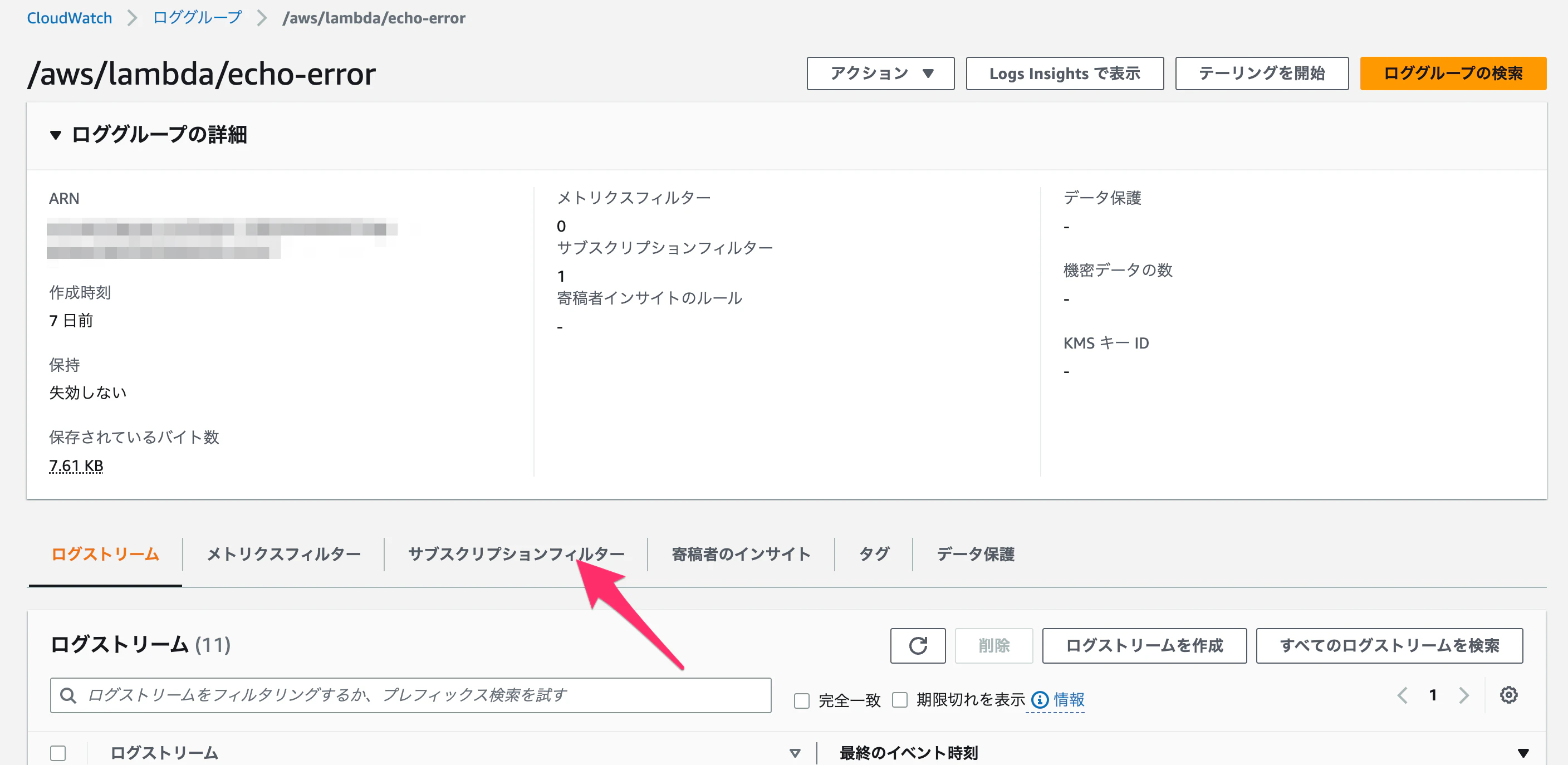Click page number 1 in pagination

tap(1433, 695)
